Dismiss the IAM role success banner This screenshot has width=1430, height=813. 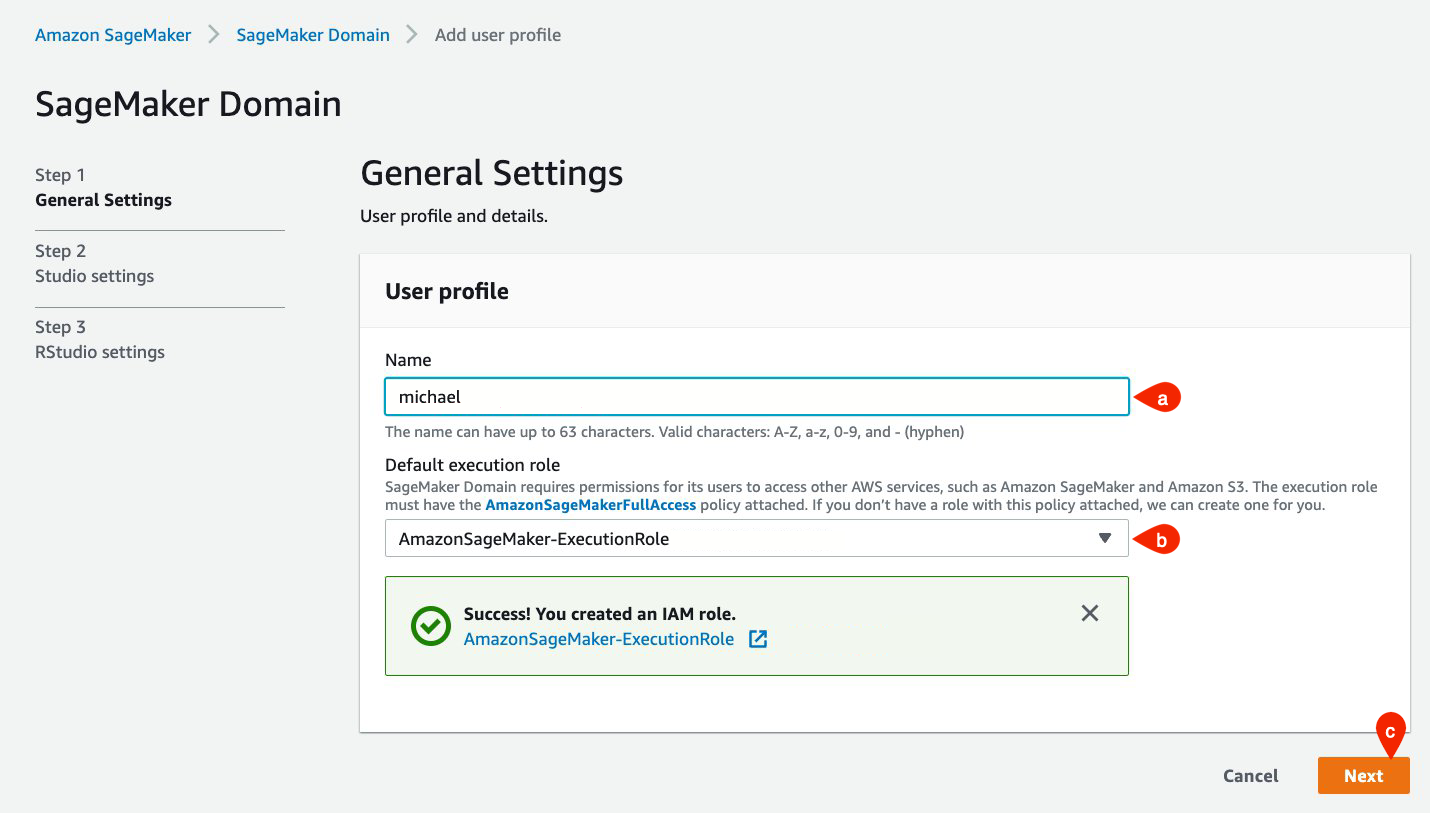[x=1090, y=613]
